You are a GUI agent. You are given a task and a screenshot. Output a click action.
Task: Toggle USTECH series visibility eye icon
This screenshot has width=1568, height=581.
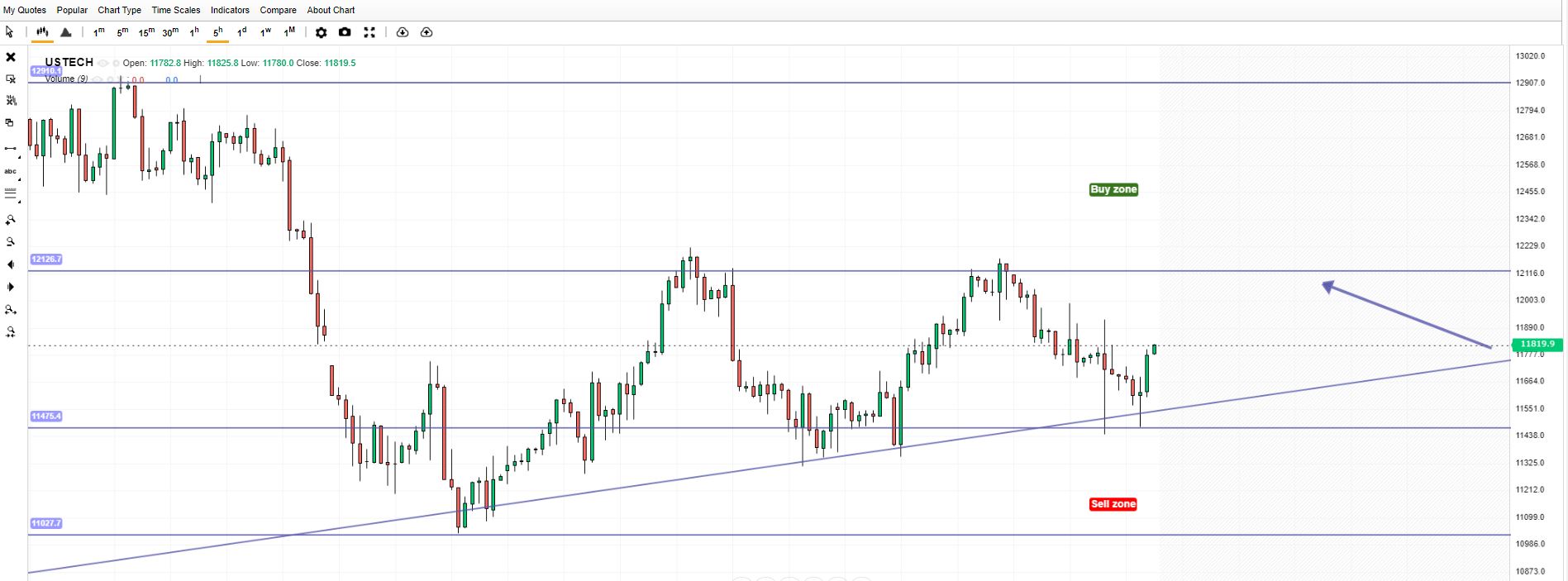click(x=102, y=63)
